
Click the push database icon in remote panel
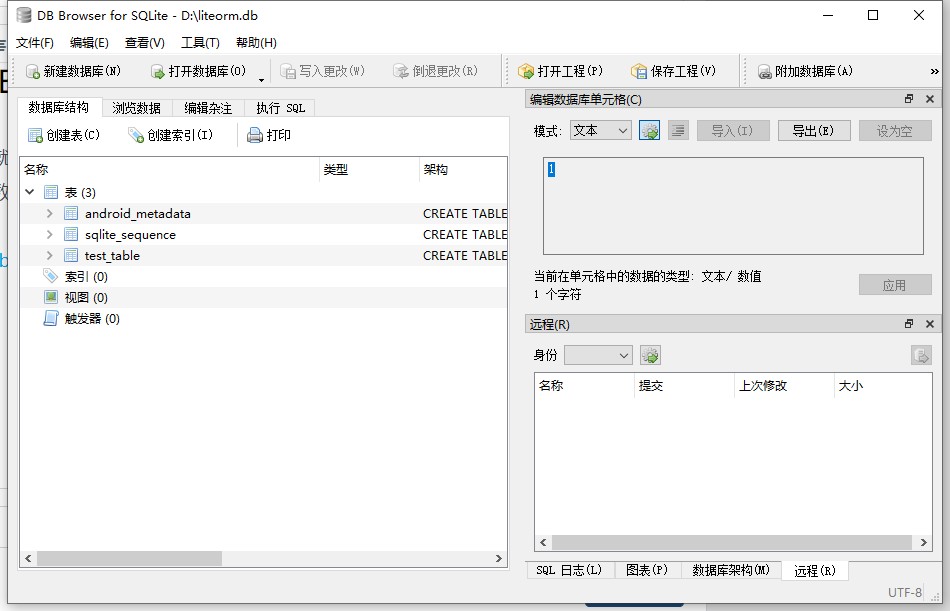coord(921,355)
